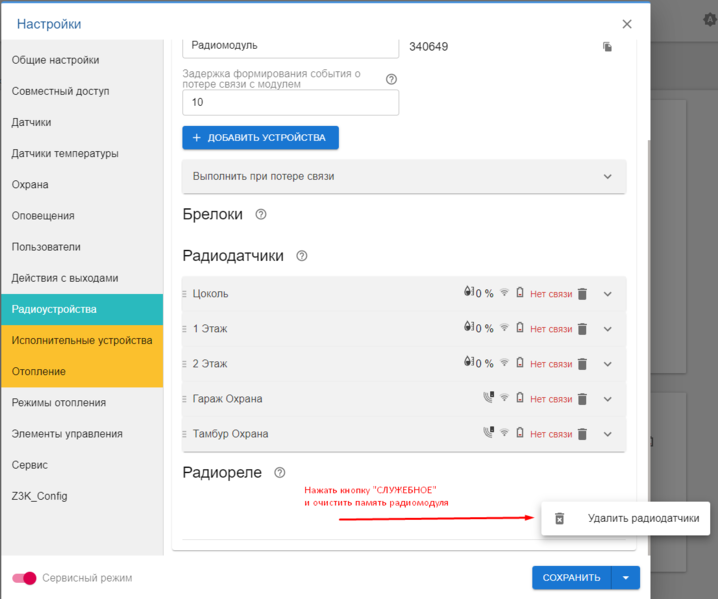Click the delay input field with value 10
Viewport: 718px width, 599px height.
[290, 103]
